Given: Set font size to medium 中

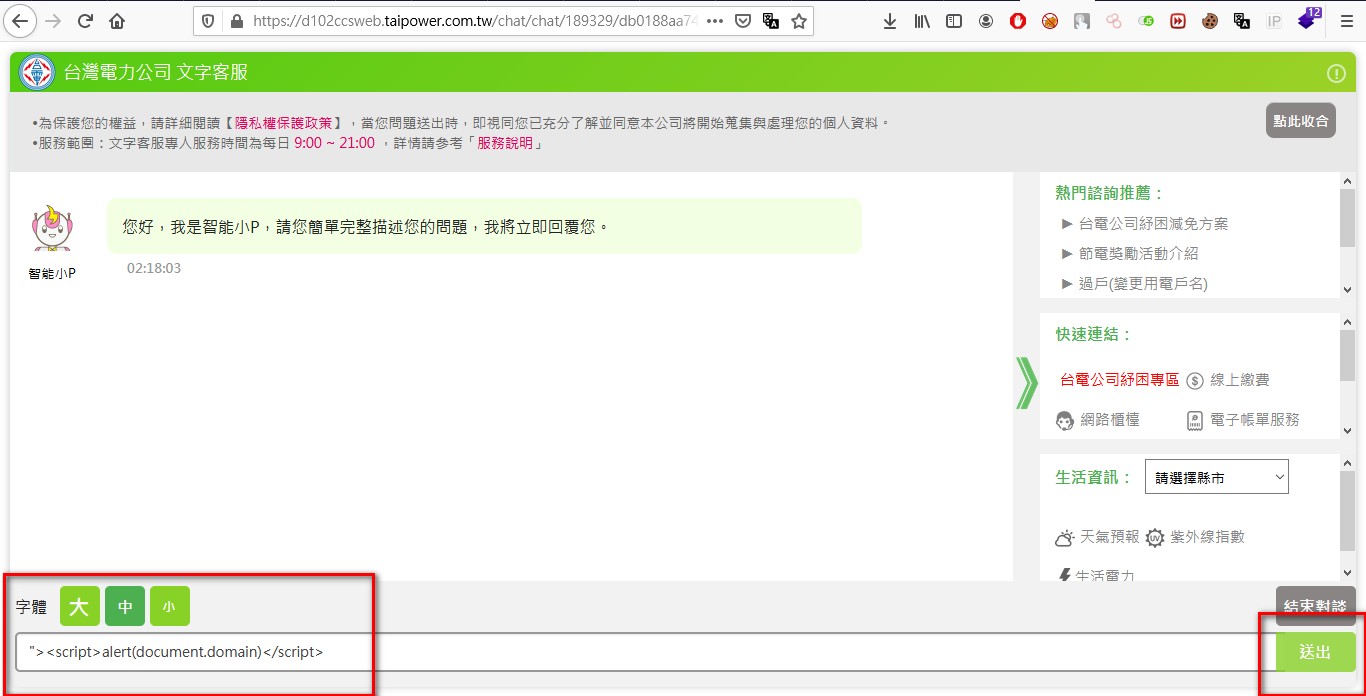Looking at the screenshot, I should tap(125, 606).
